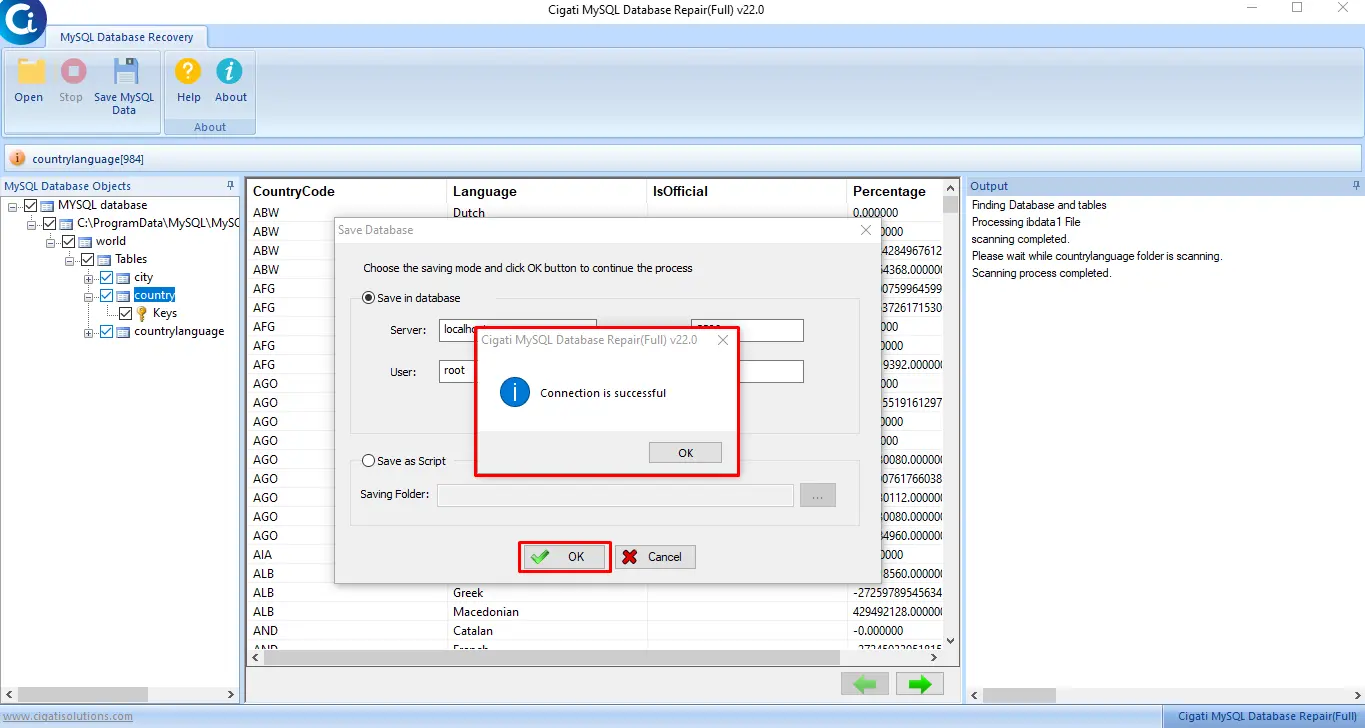This screenshot has height=728, width=1365.
Task: Click the orange info icon beside countrylanguage[984]
Action: pyautogui.click(x=18, y=158)
